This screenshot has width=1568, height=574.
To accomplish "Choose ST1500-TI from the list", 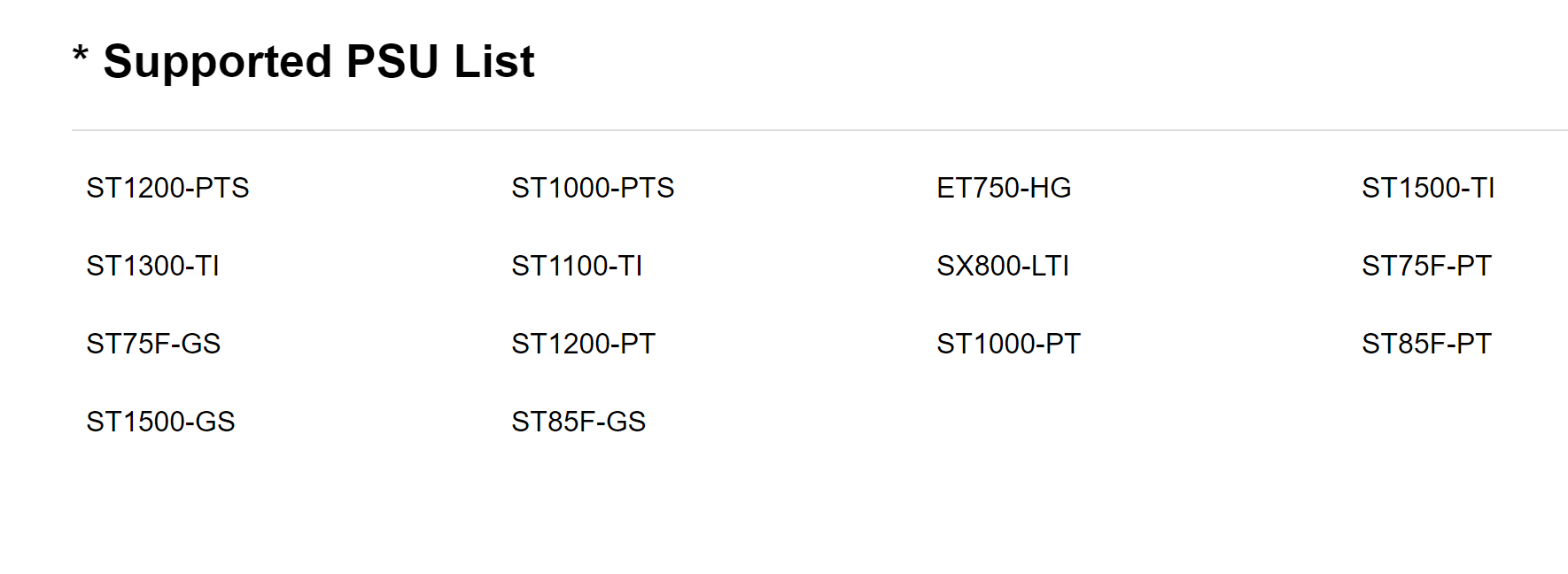I will pyautogui.click(x=1428, y=188).
